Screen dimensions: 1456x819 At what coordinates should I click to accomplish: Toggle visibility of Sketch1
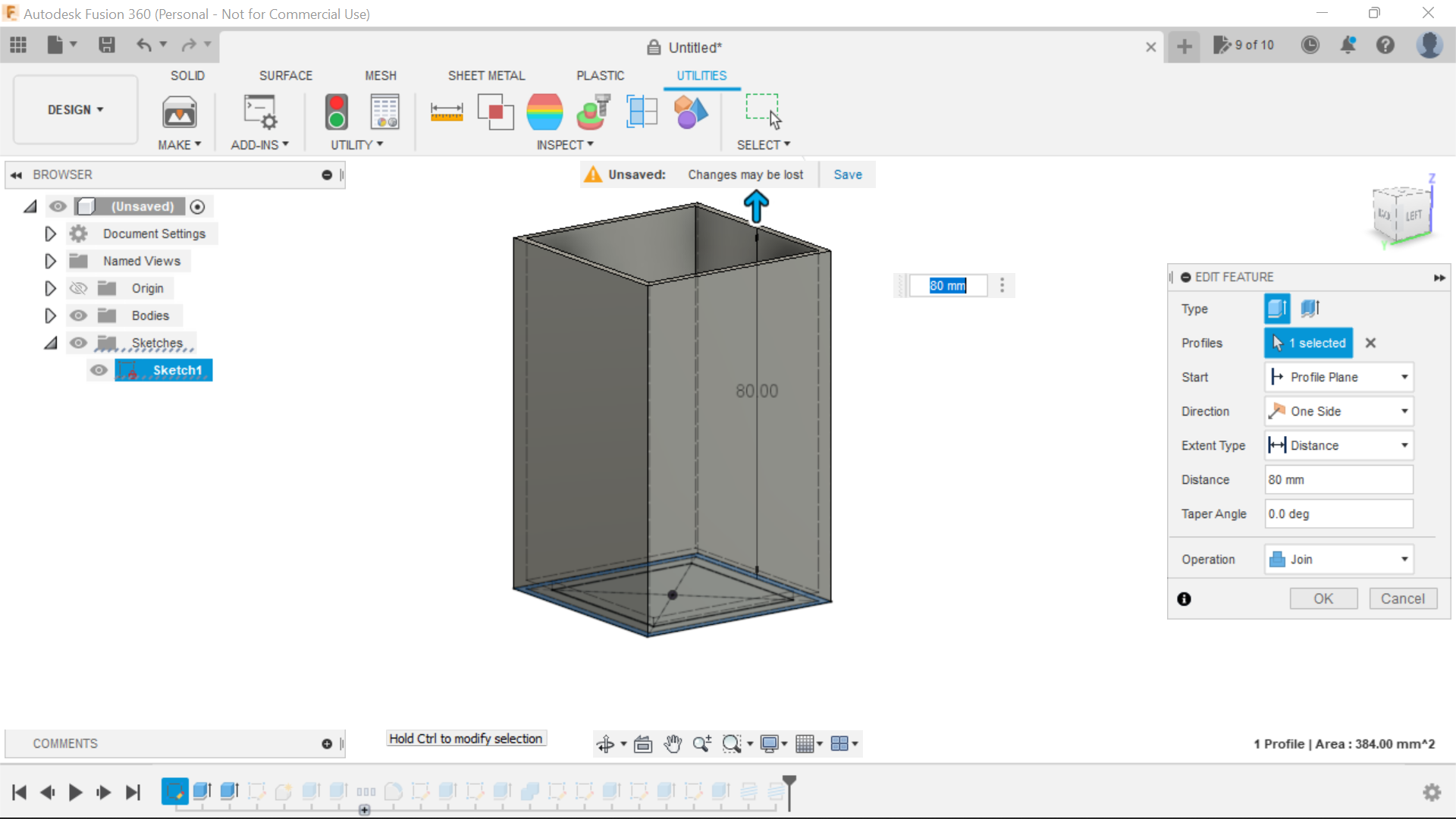coord(99,370)
